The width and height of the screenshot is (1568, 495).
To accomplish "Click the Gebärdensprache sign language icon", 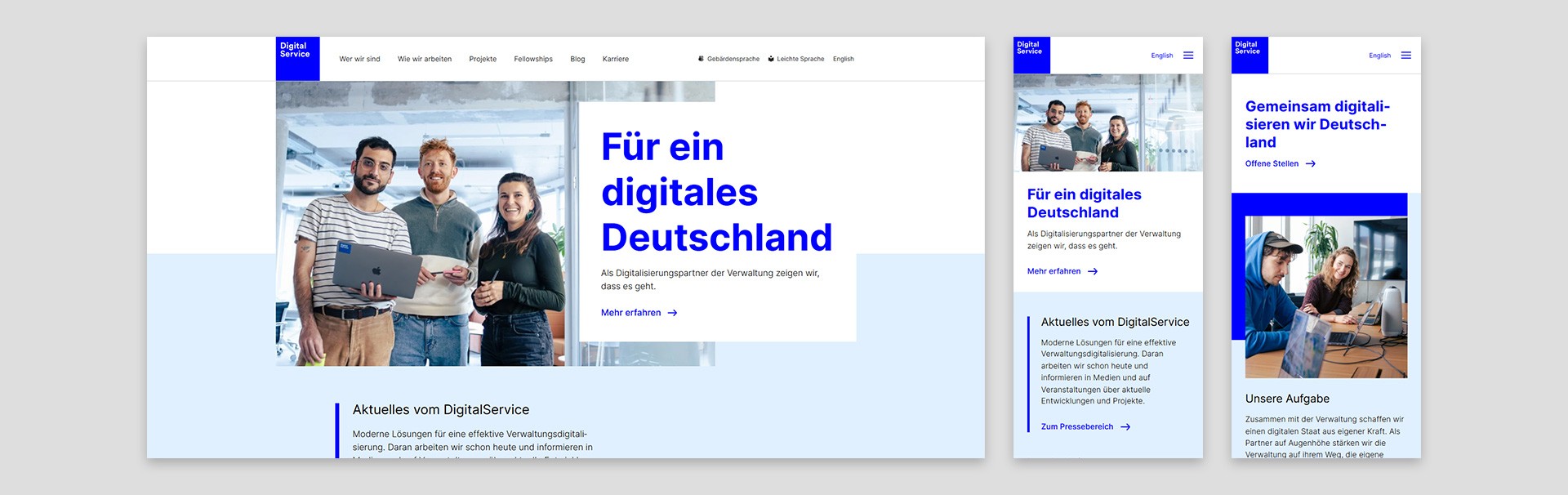I will [x=702, y=59].
